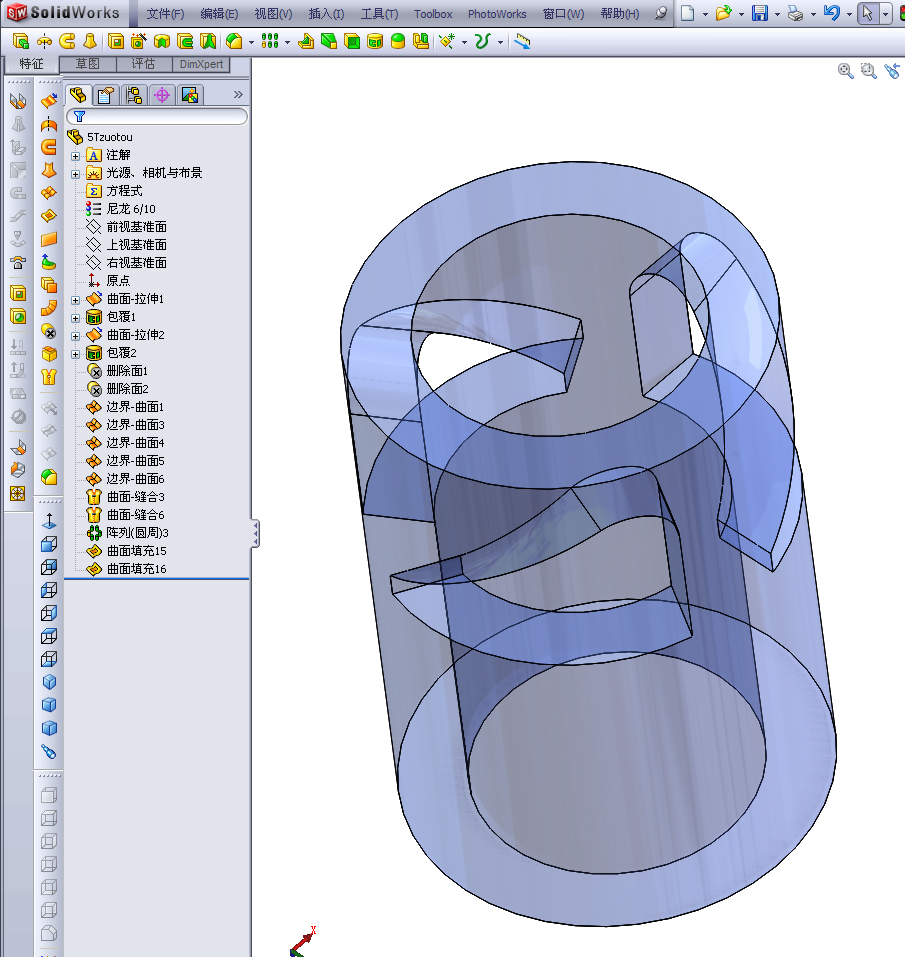Screen dimensions: 905x957
Task: Click the Open folder icon
Action: pyautogui.click(x=724, y=13)
